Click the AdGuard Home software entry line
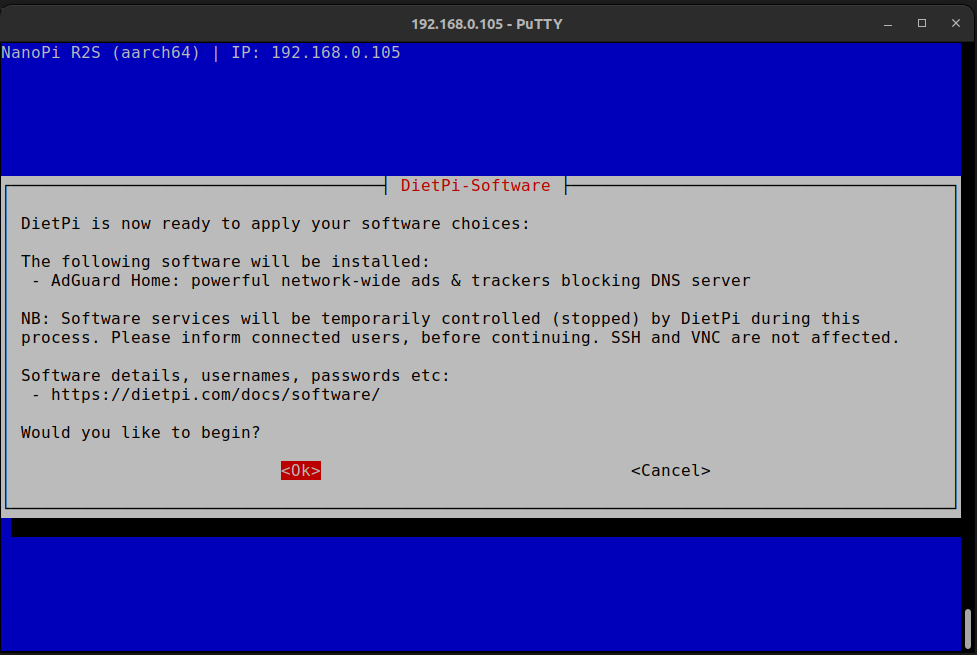Image resolution: width=977 pixels, height=655 pixels. 390,281
